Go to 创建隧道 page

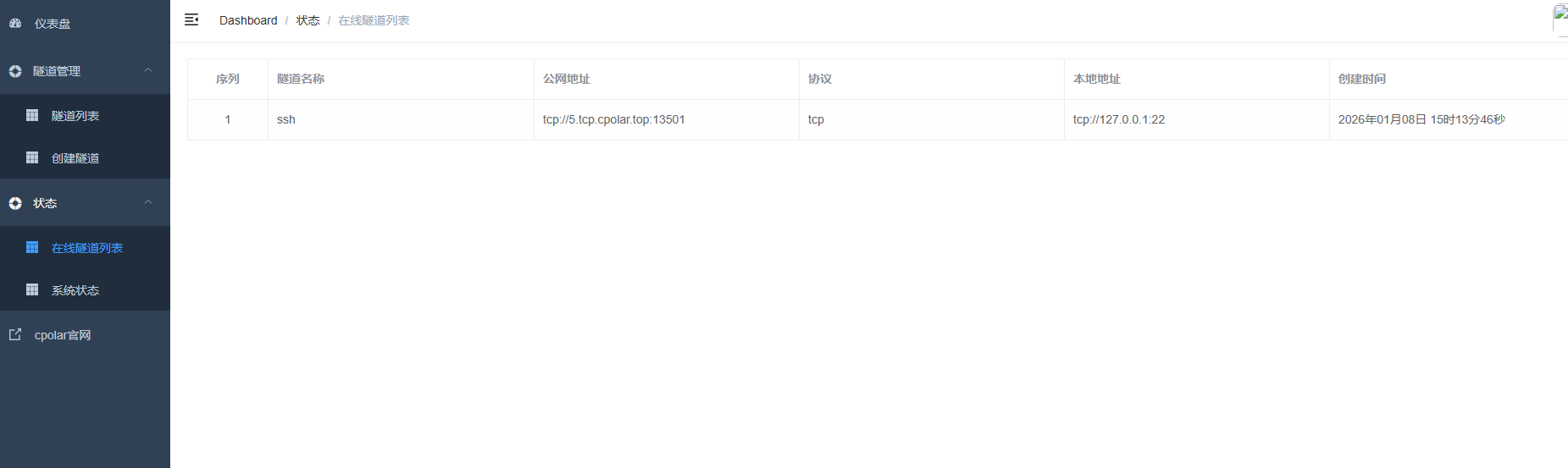pos(75,158)
